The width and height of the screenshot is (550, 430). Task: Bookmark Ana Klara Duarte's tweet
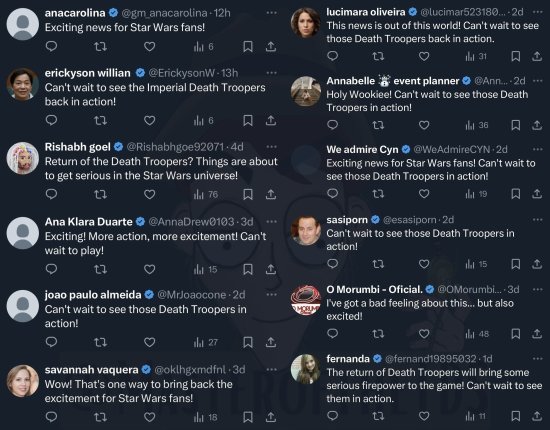tap(248, 269)
